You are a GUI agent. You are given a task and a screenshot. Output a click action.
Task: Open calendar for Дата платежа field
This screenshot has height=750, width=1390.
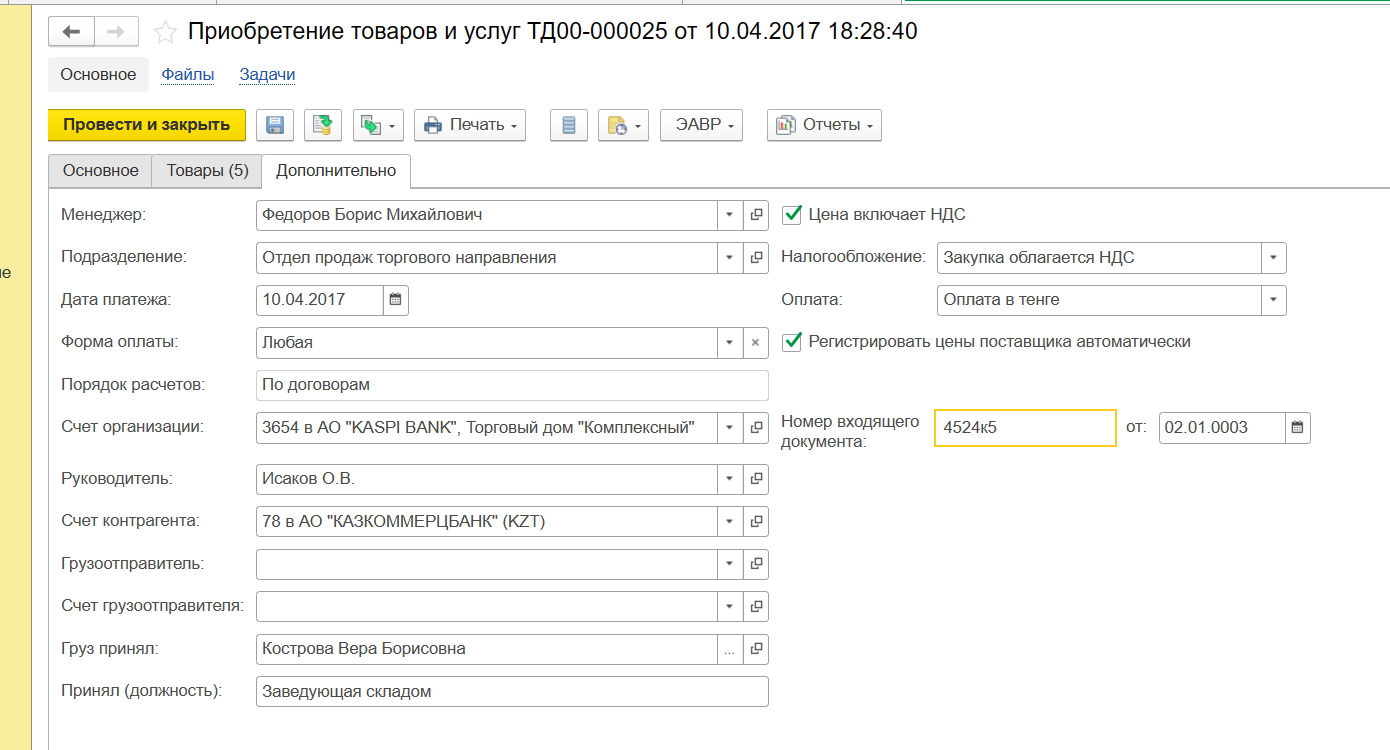pyautogui.click(x=395, y=300)
